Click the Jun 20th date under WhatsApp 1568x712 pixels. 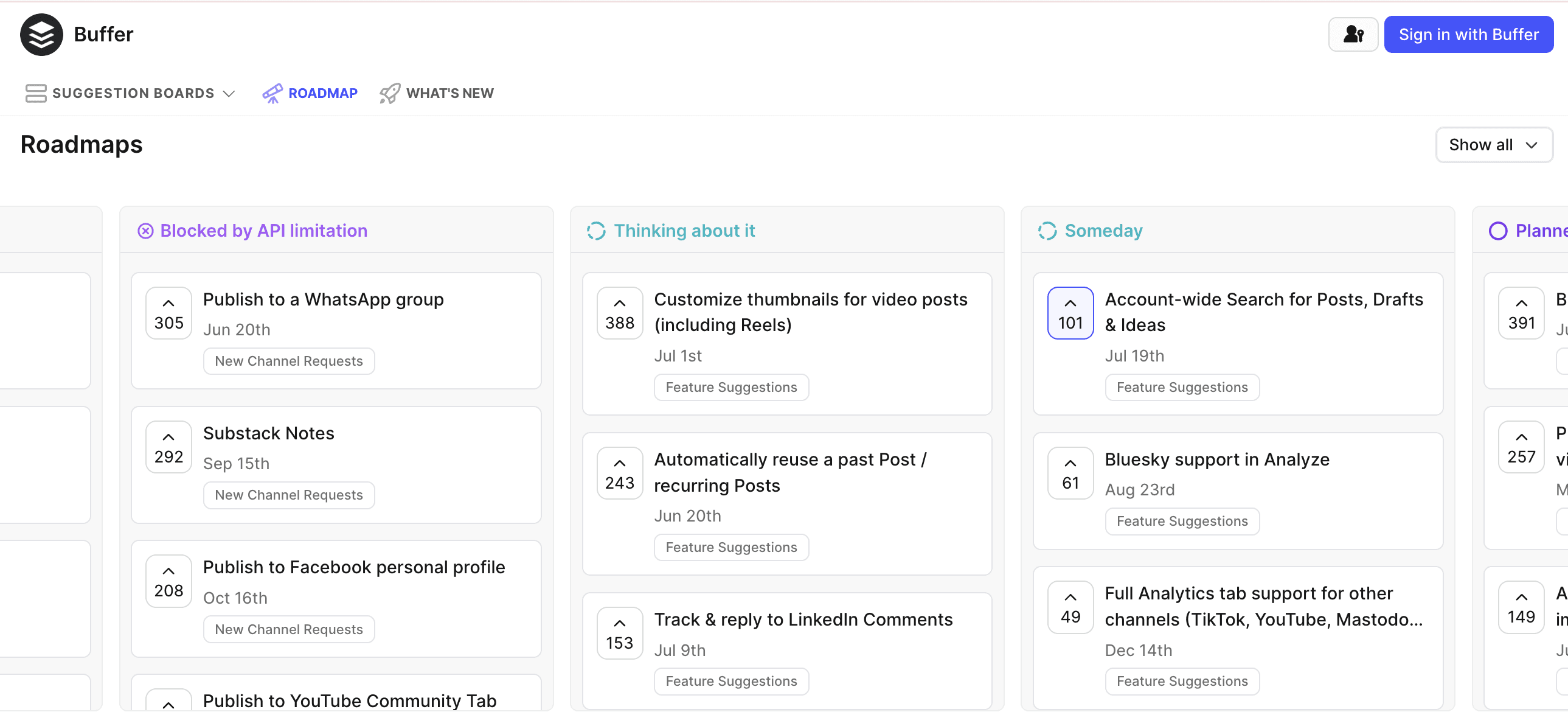click(x=237, y=330)
